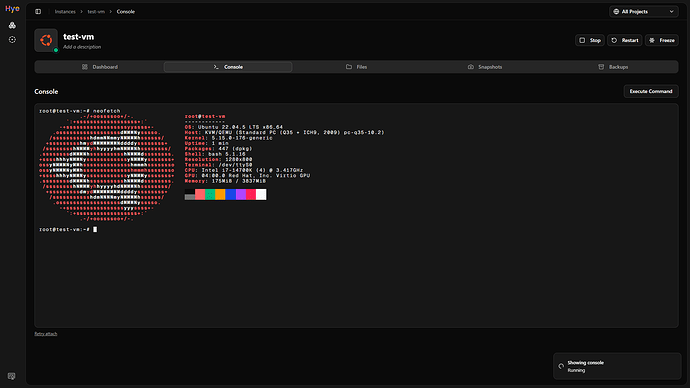The width and height of the screenshot is (690, 388).
Task: Click the pink neofetch color block
Action: coord(200,194)
